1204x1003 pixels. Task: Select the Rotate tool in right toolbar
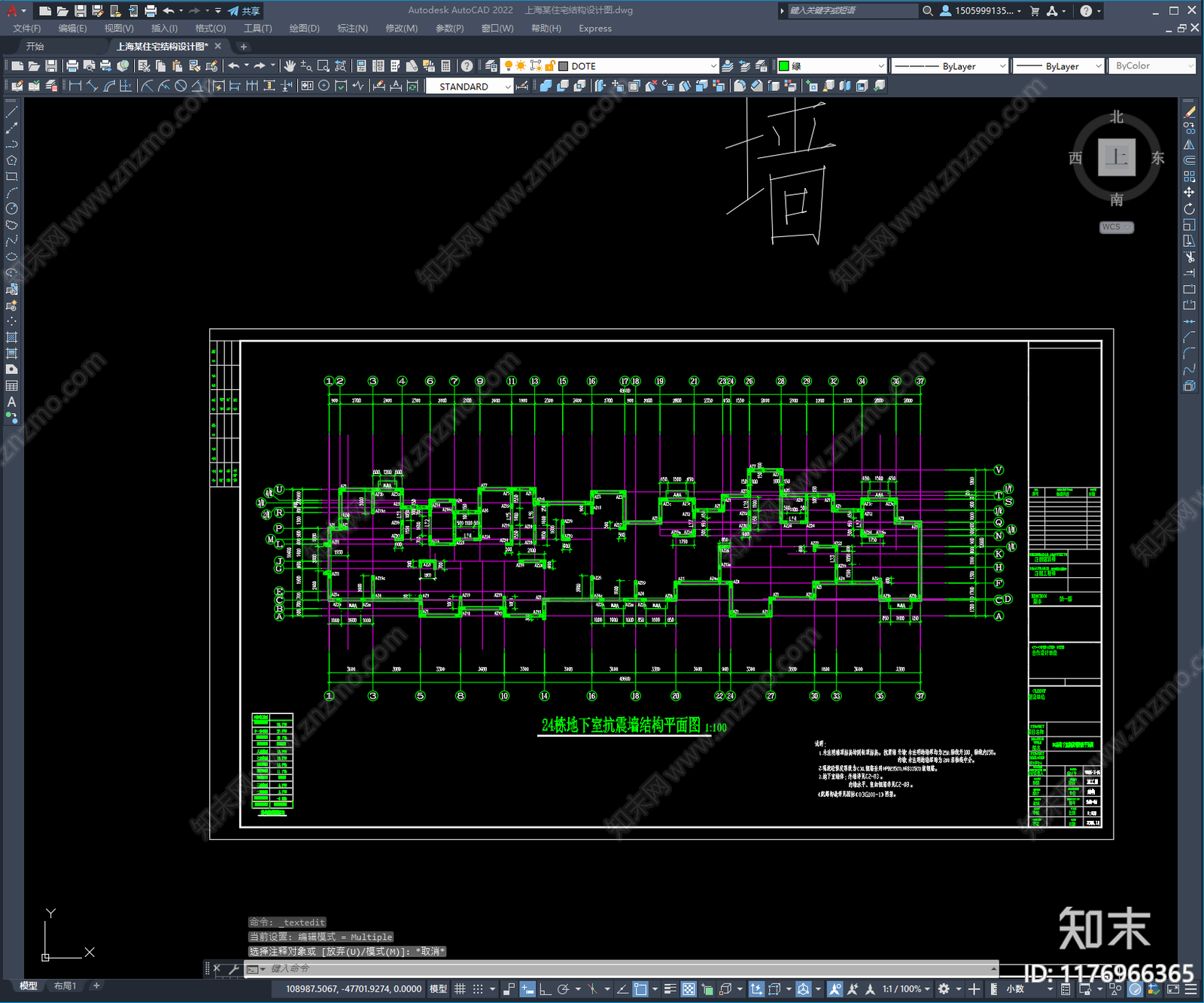[x=1189, y=208]
